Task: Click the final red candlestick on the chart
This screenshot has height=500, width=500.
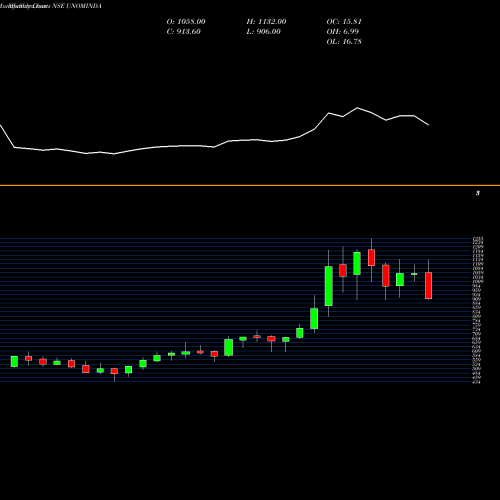Action: (x=428, y=285)
